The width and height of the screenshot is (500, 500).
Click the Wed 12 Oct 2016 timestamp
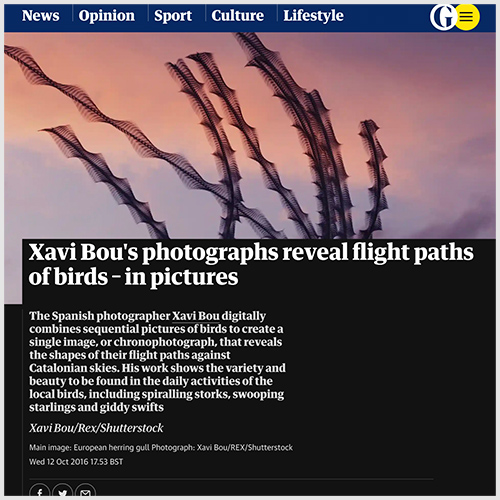click(x=76, y=462)
